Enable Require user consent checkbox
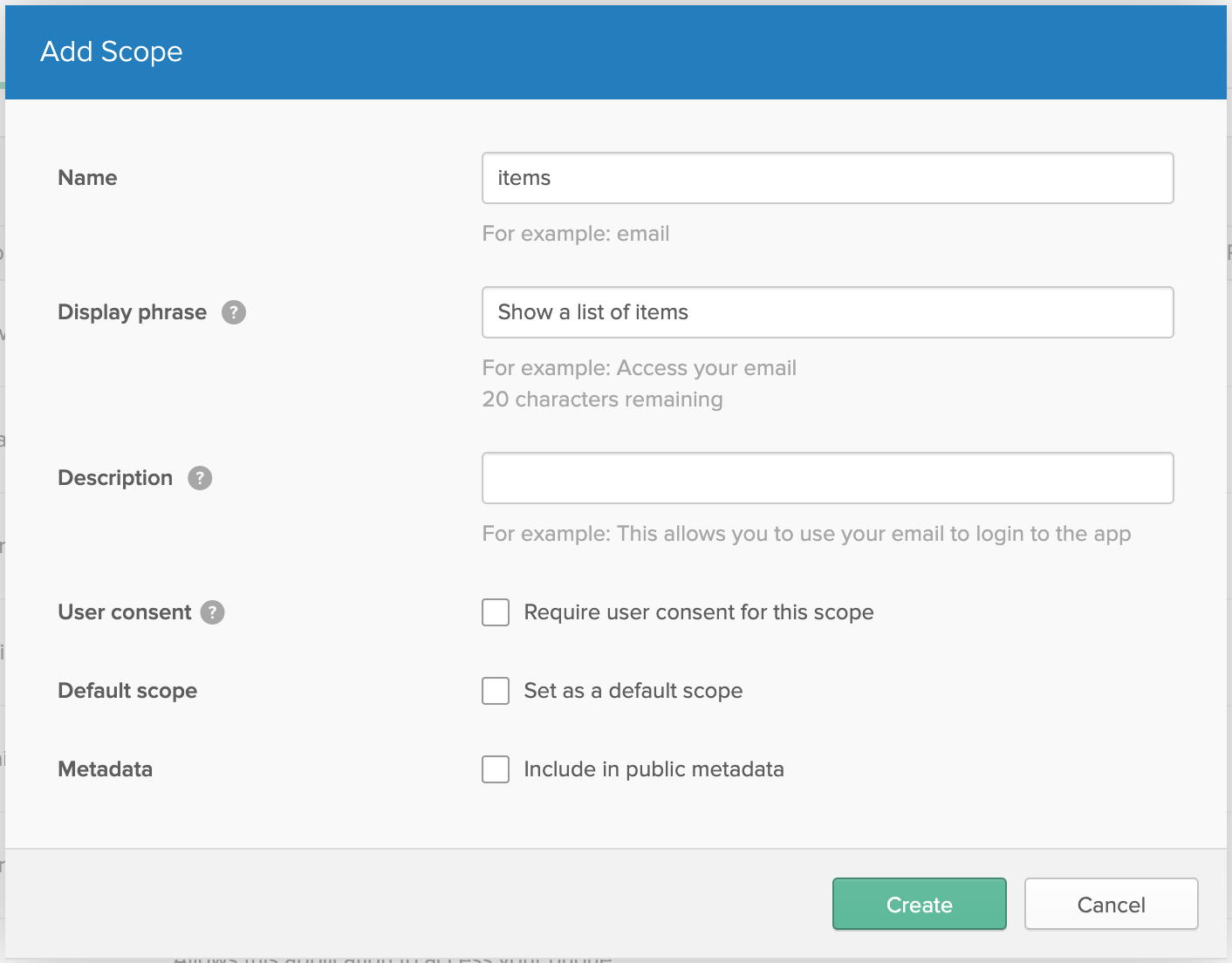Image resolution: width=1232 pixels, height=963 pixels. tap(496, 612)
